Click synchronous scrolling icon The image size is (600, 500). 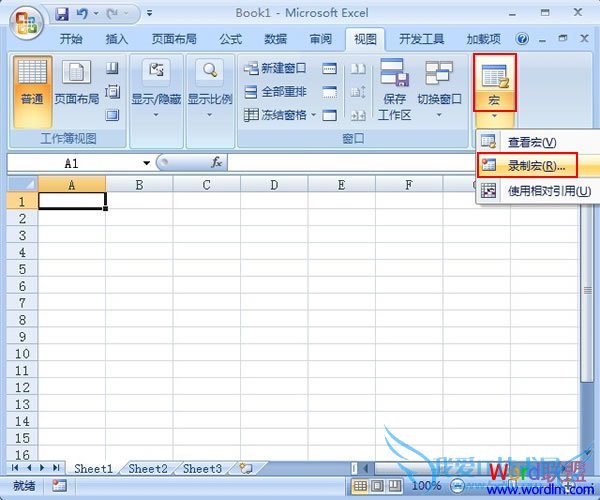click(x=358, y=92)
